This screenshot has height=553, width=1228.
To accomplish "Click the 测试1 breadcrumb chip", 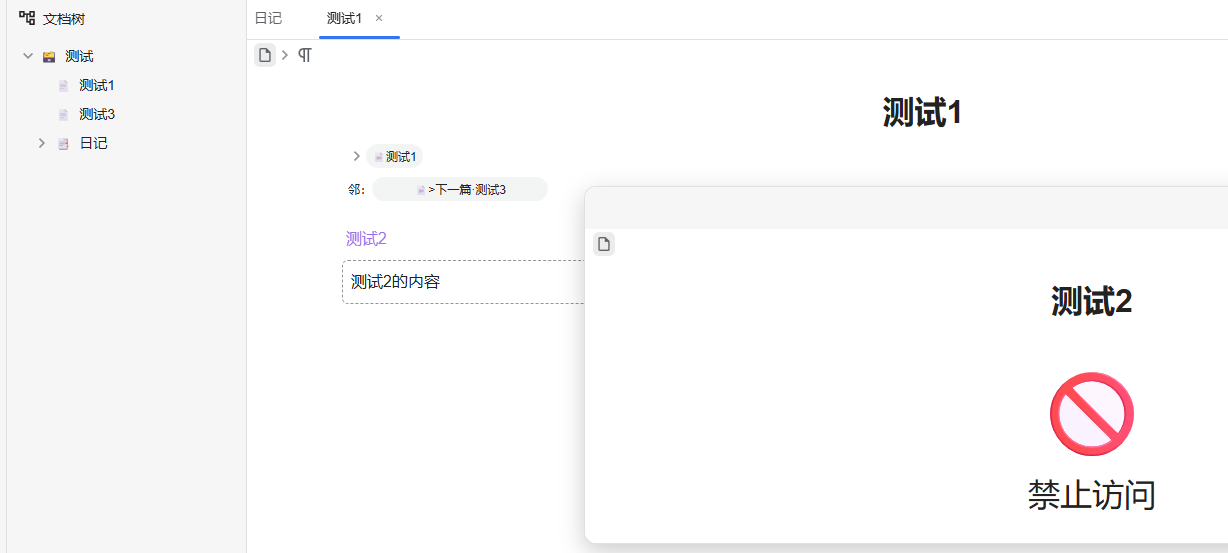I will [395, 156].
